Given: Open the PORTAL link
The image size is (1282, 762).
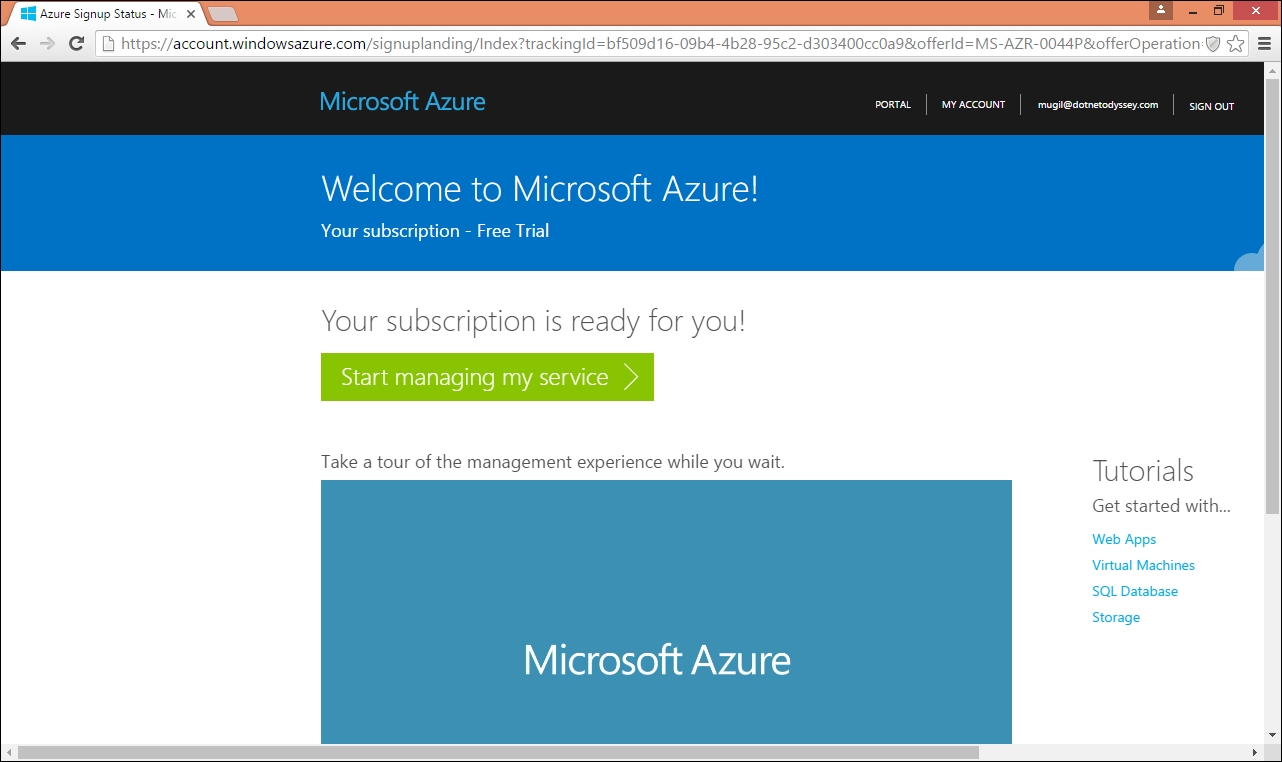Looking at the screenshot, I should [x=893, y=104].
